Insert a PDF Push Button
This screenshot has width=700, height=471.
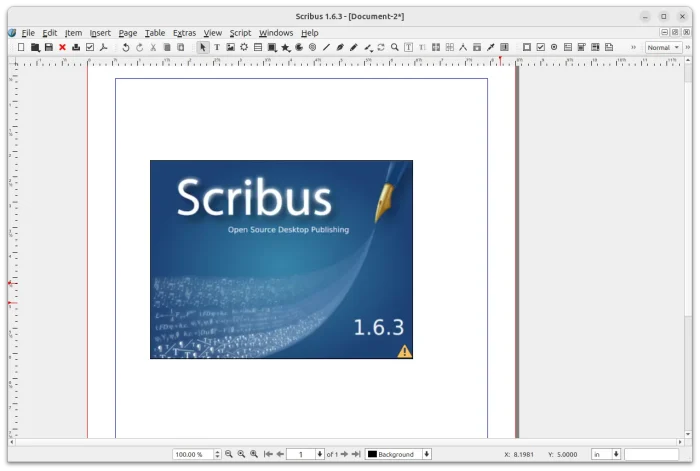[527, 47]
